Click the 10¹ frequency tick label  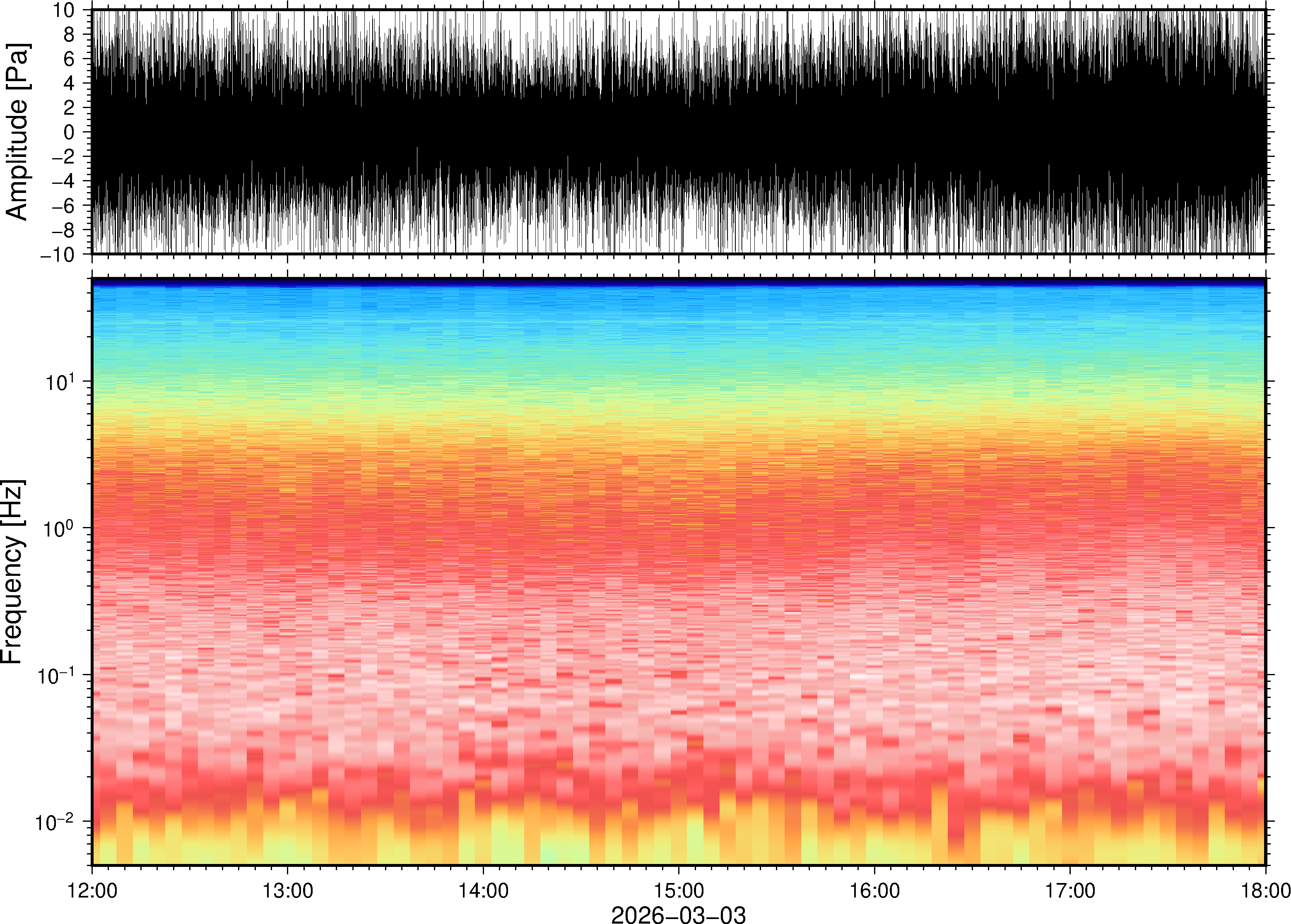(59, 383)
